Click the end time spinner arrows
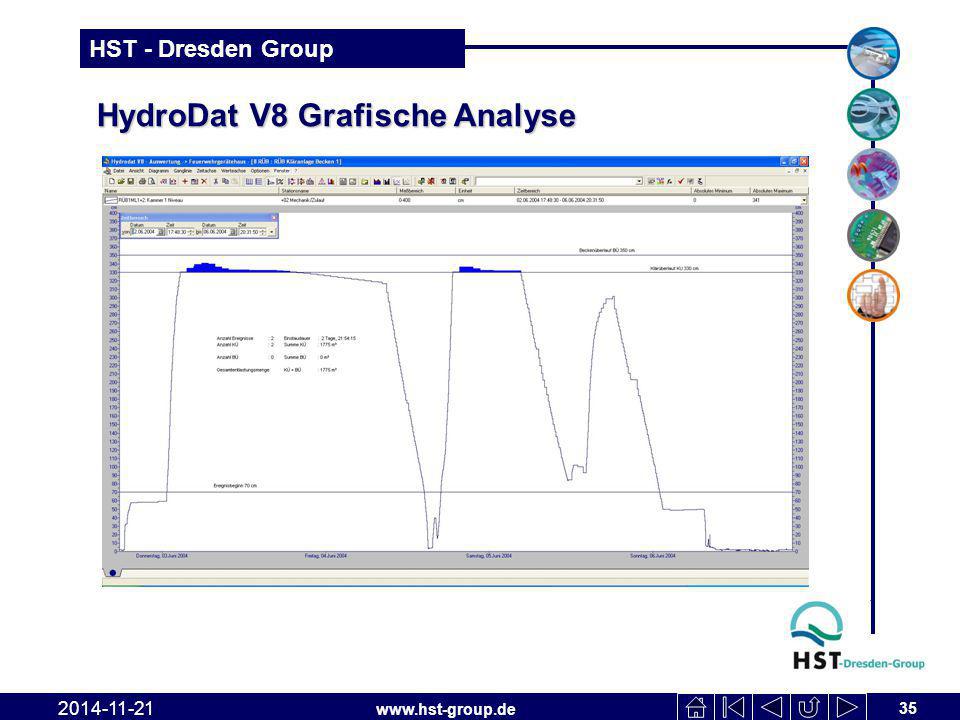 pyautogui.click(x=263, y=232)
